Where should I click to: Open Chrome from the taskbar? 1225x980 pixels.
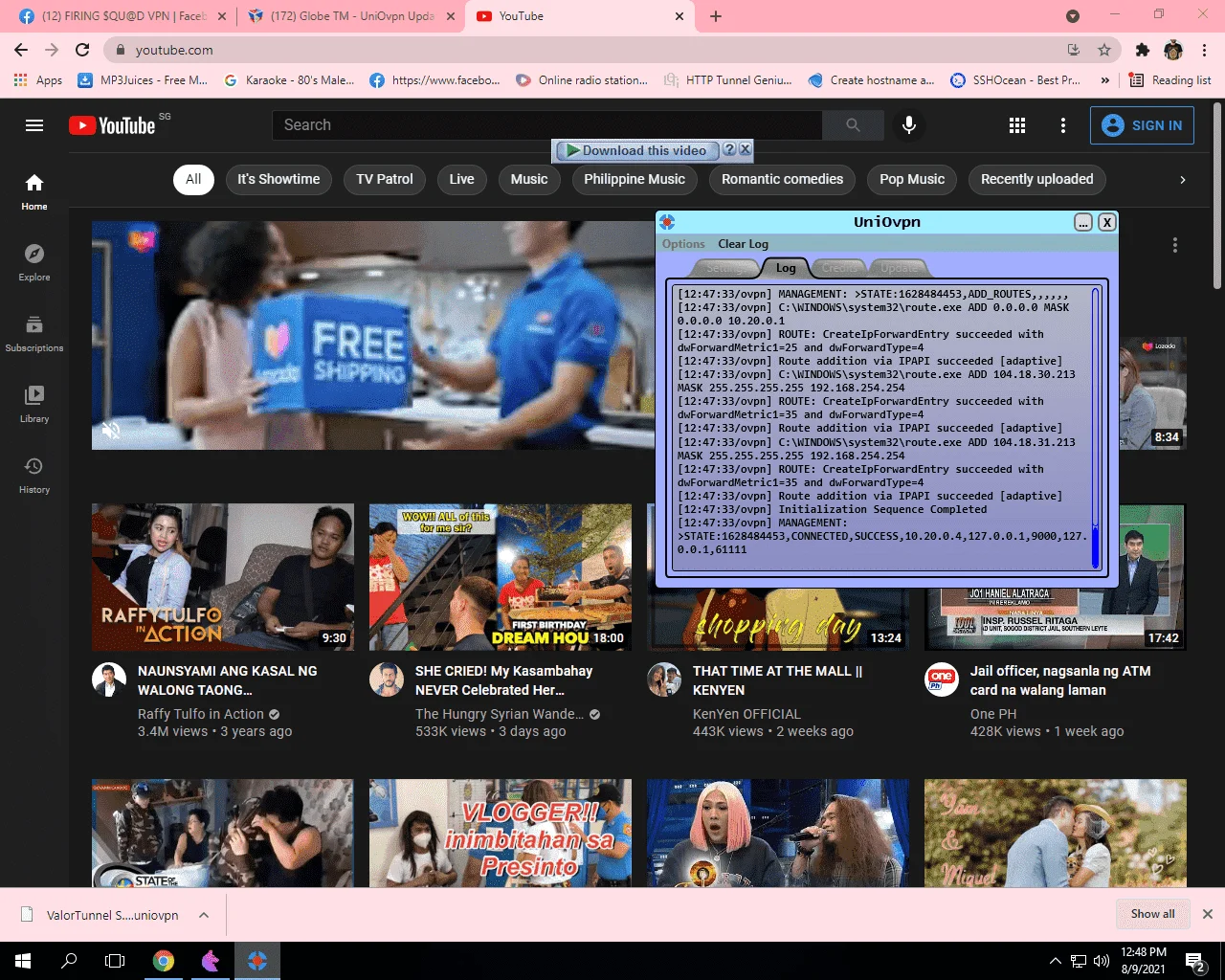tap(164, 961)
